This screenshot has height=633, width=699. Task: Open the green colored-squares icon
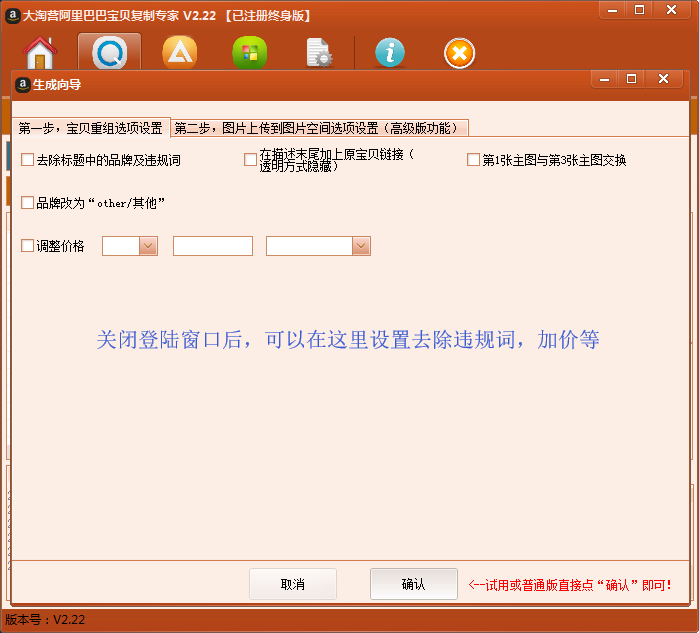click(x=250, y=53)
